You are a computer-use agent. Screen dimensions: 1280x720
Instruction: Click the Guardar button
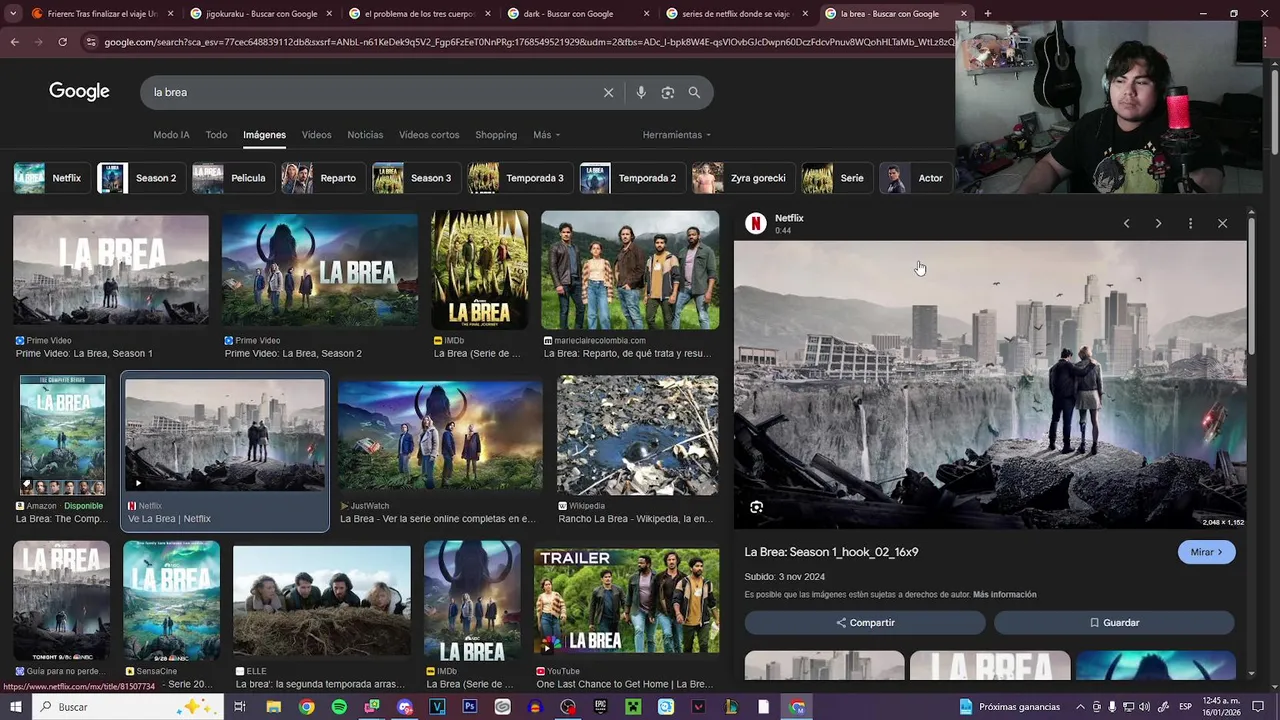(1114, 623)
